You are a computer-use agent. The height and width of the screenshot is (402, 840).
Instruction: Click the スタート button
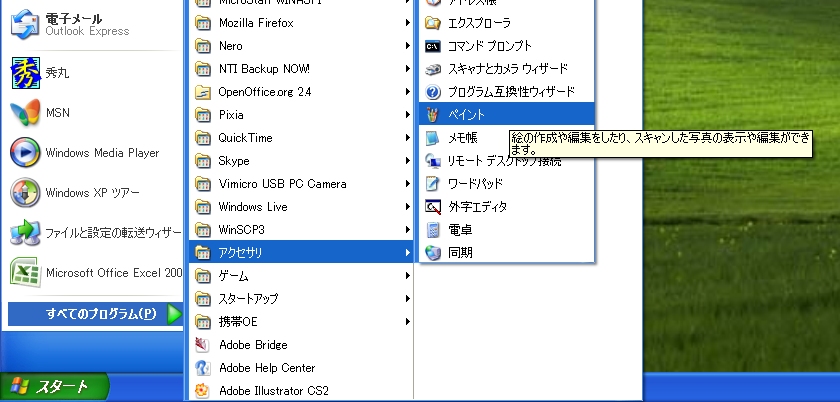click(54, 386)
